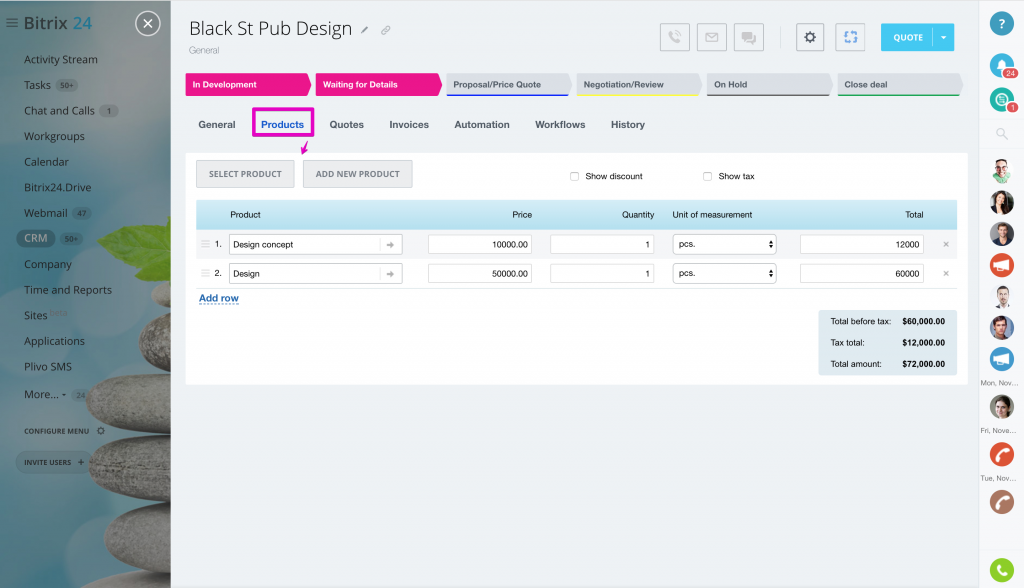The image size is (1024, 588).
Task: Click the Add New Product button
Action: [357, 174]
